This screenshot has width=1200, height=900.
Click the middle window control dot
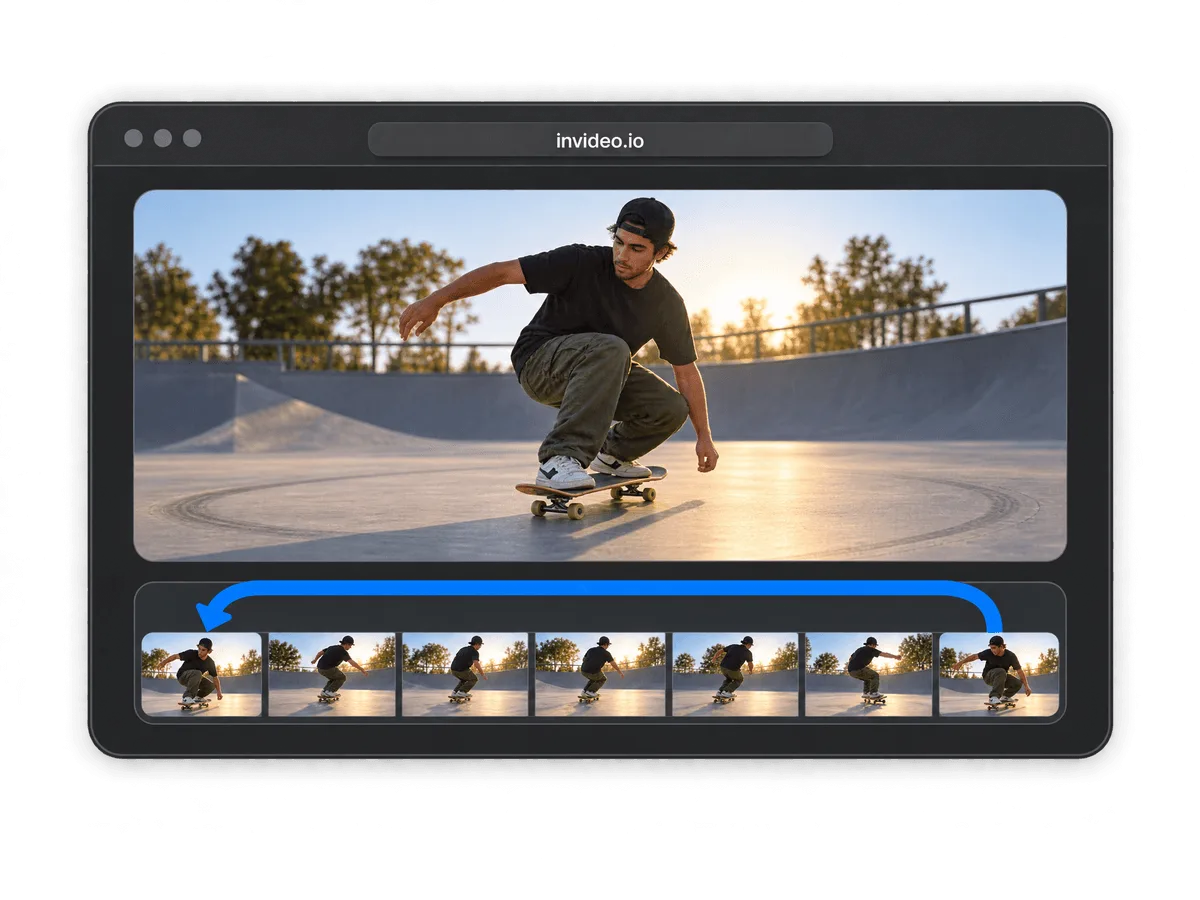coord(163,138)
